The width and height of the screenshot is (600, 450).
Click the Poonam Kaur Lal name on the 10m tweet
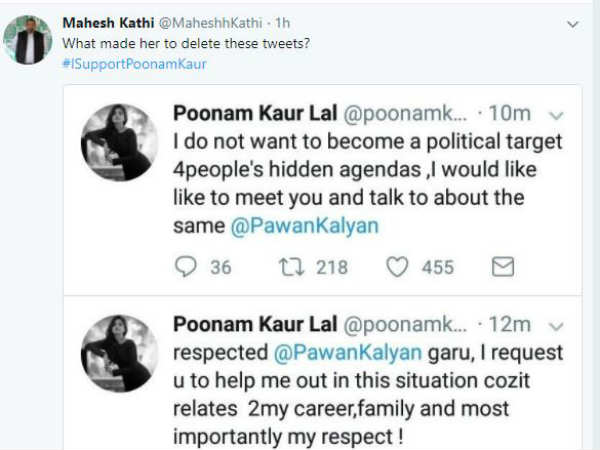(256, 115)
